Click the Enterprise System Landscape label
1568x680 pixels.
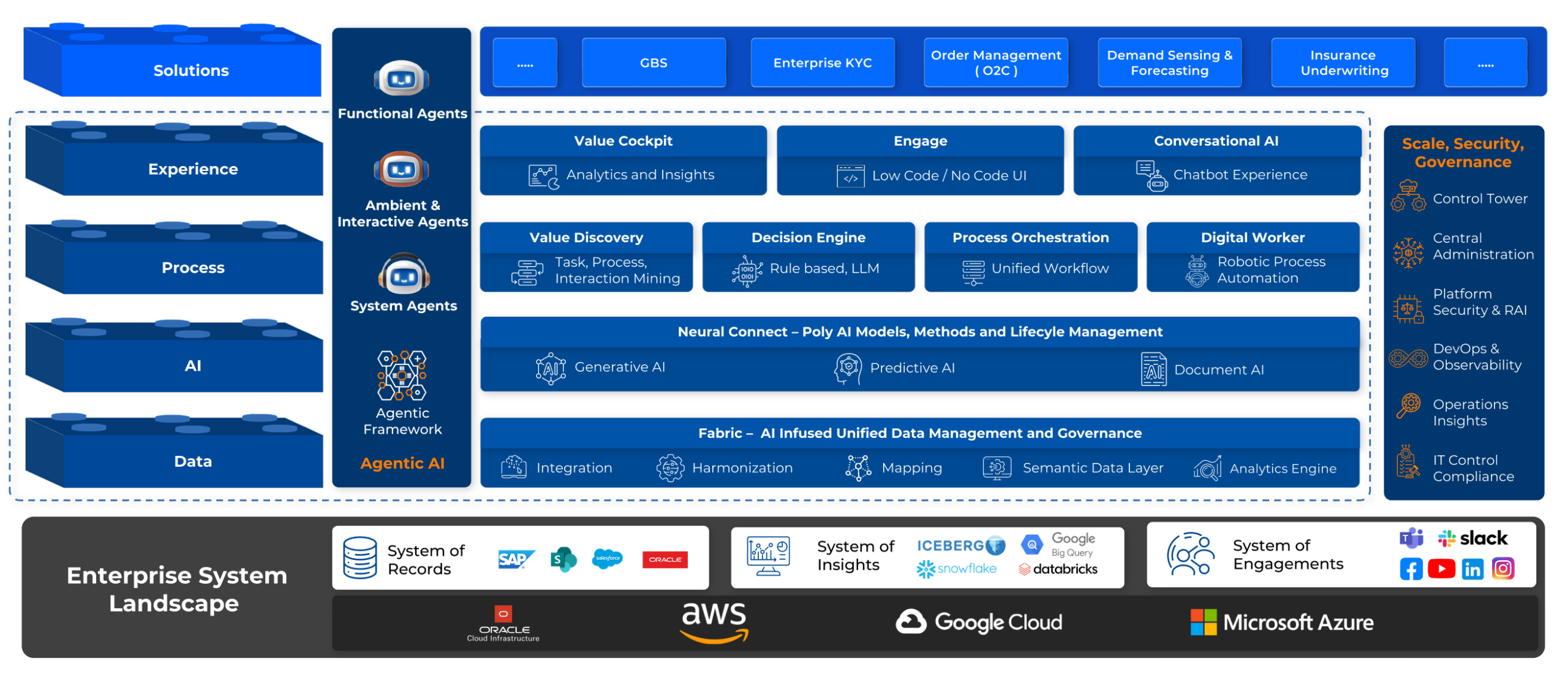click(x=176, y=589)
